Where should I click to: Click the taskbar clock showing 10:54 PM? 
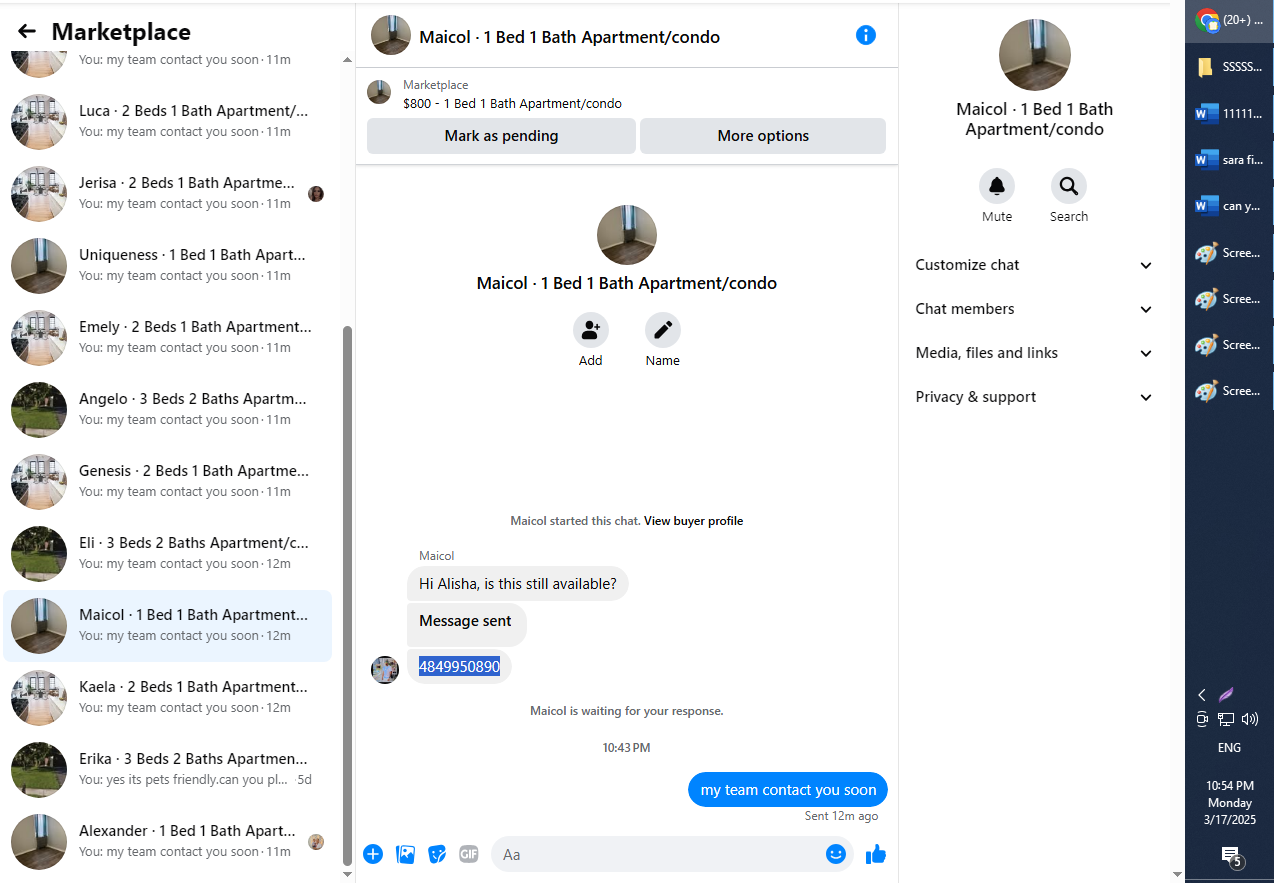[1229, 803]
